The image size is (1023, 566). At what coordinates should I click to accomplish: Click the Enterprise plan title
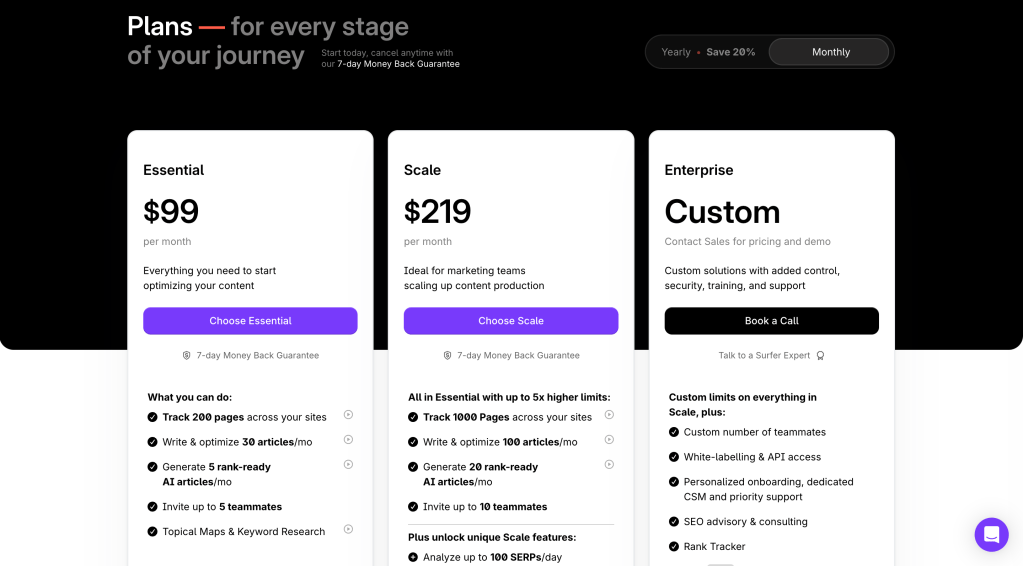point(699,170)
